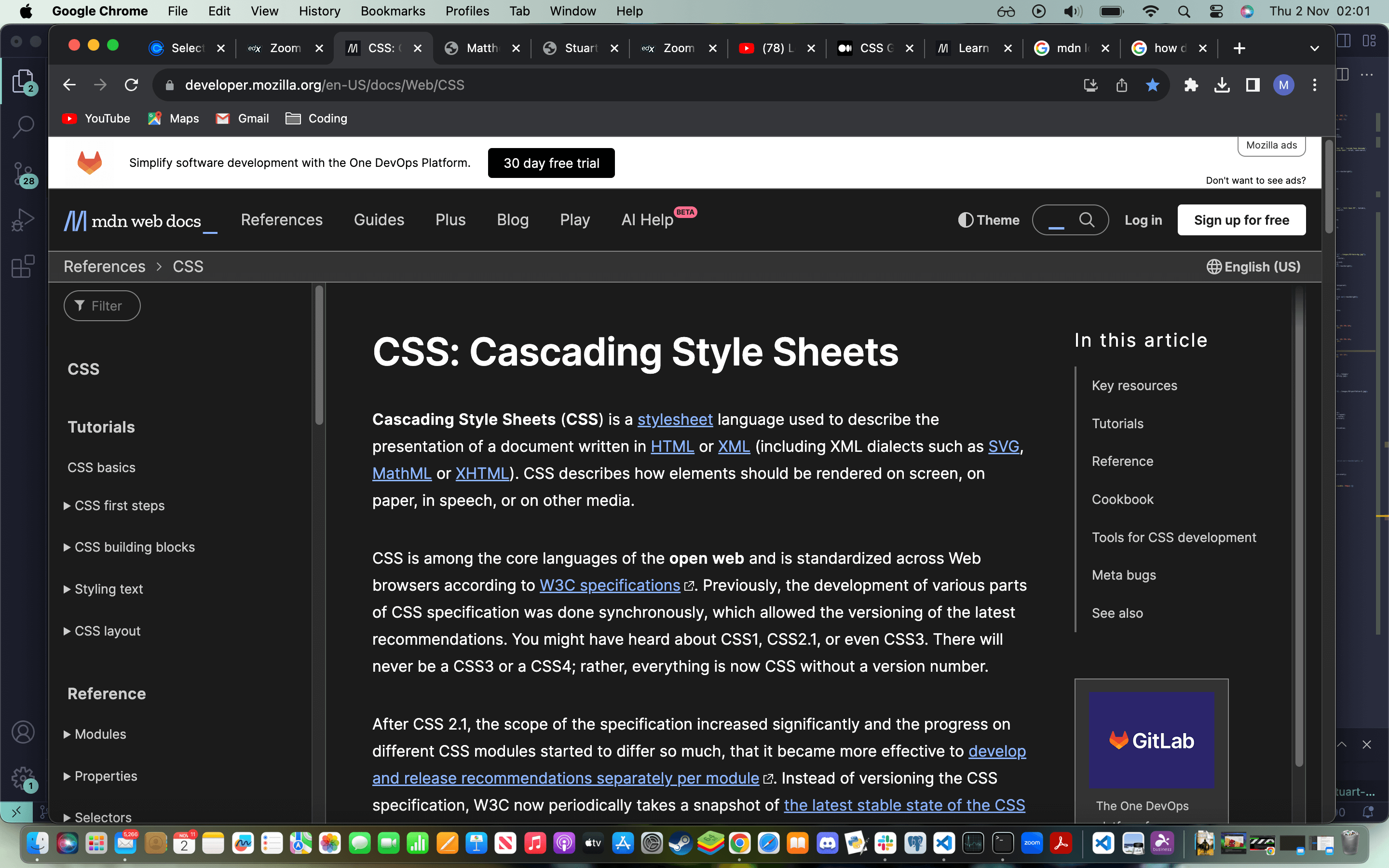Click the Sign up for free button

[x=1241, y=220]
